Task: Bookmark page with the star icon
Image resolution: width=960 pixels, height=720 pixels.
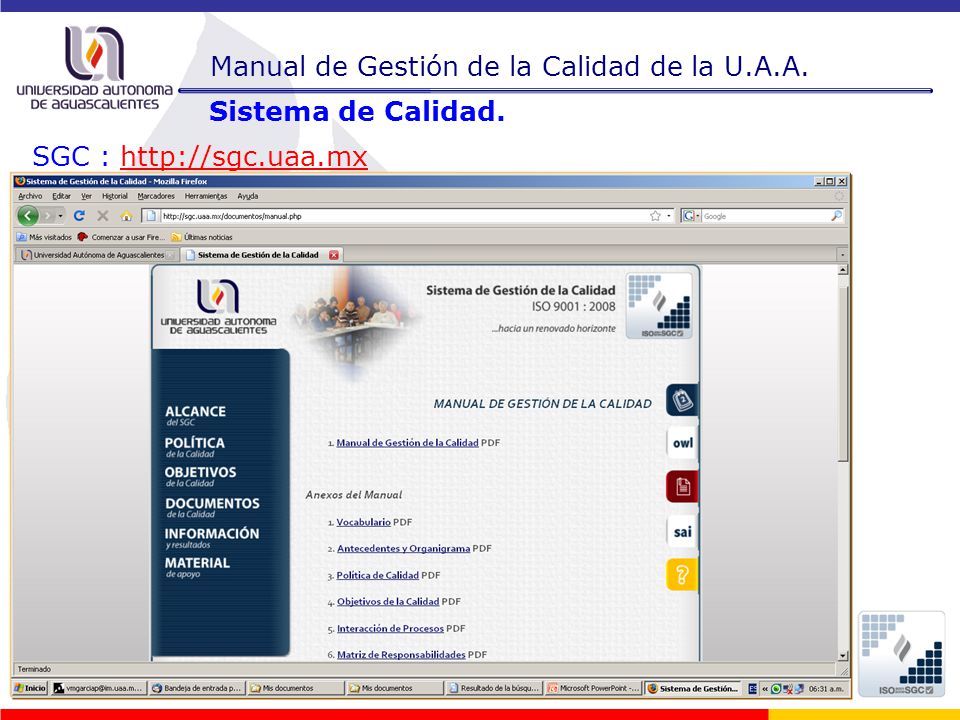Action: pyautogui.click(x=655, y=216)
